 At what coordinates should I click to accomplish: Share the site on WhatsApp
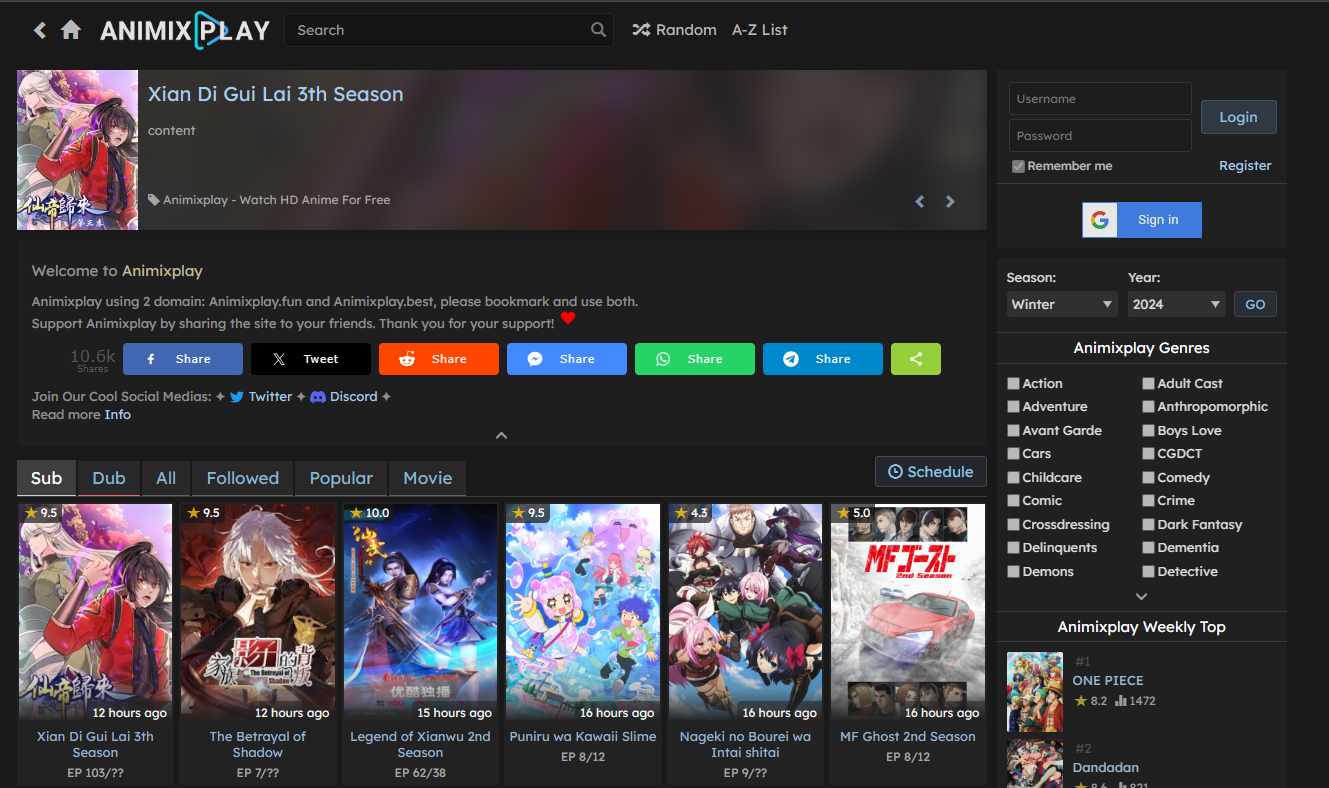pos(695,359)
